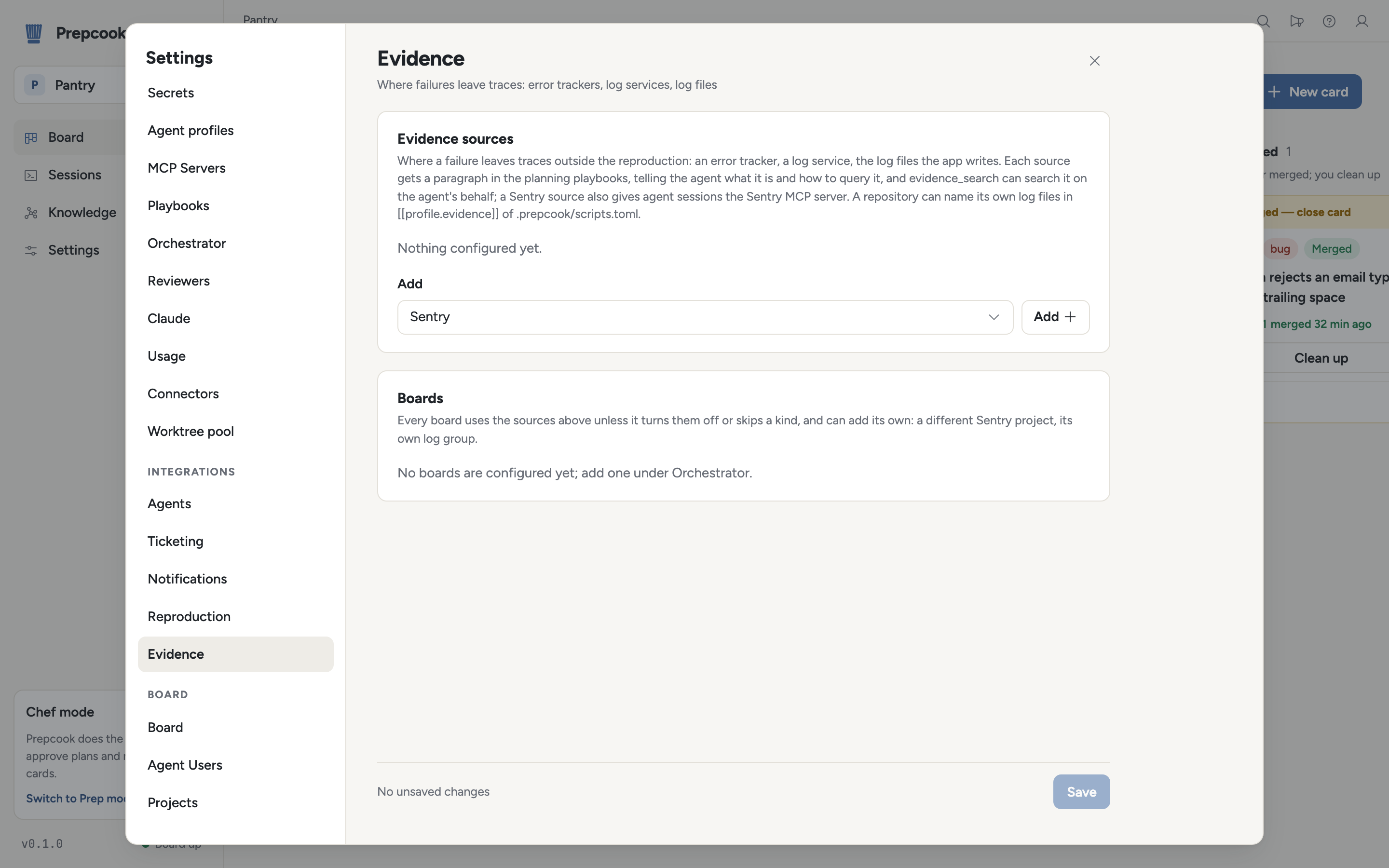
Task: Click the Sessions terminal icon in sidebar
Action: pyautogui.click(x=31, y=175)
